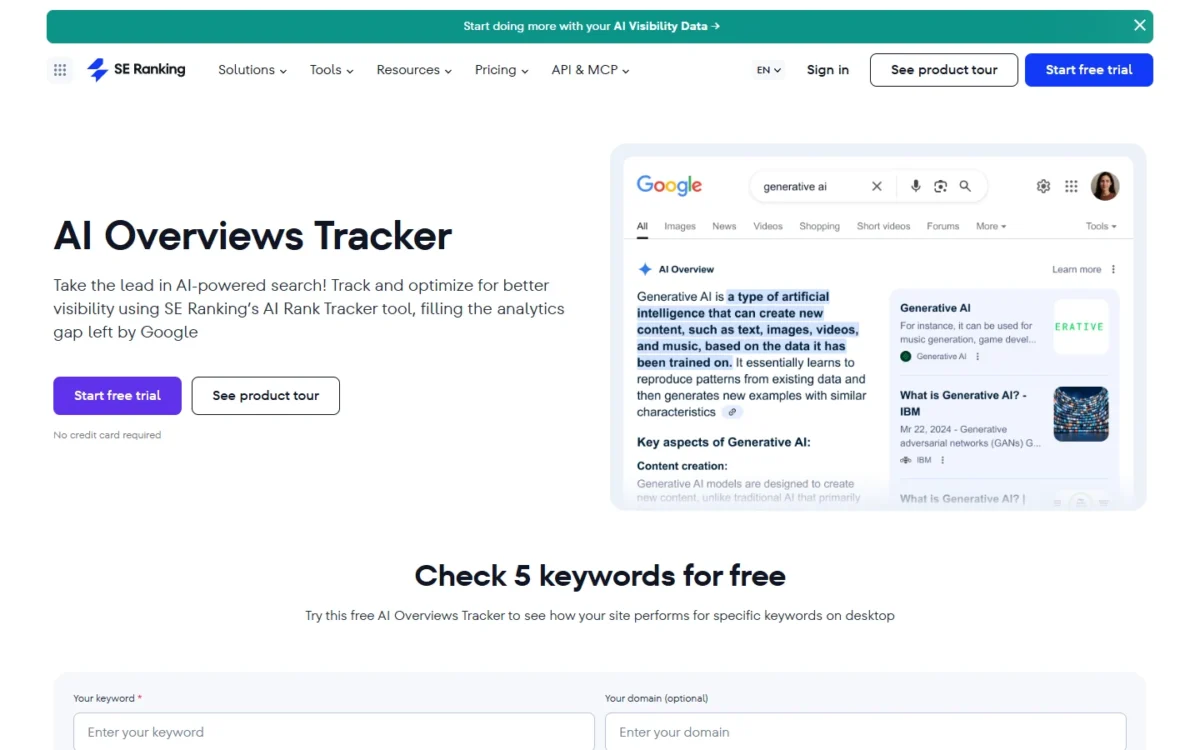Click the microphone voice search icon
The height and width of the screenshot is (750, 1200).
[915, 186]
